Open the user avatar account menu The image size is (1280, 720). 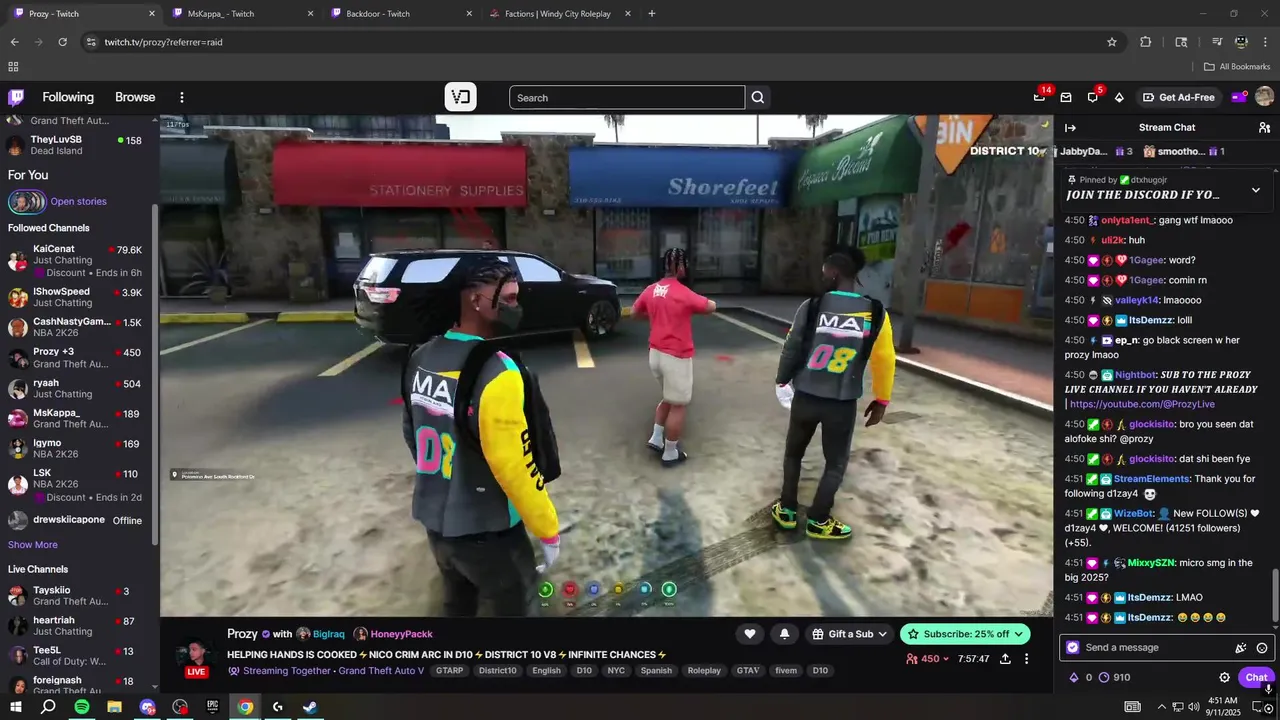1264,97
